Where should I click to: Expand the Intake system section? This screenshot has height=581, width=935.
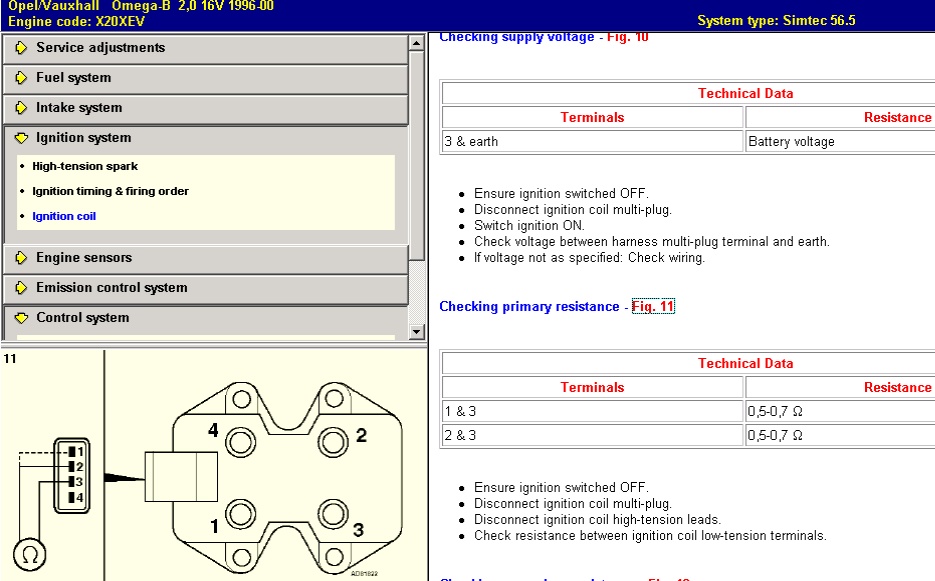click(x=205, y=108)
